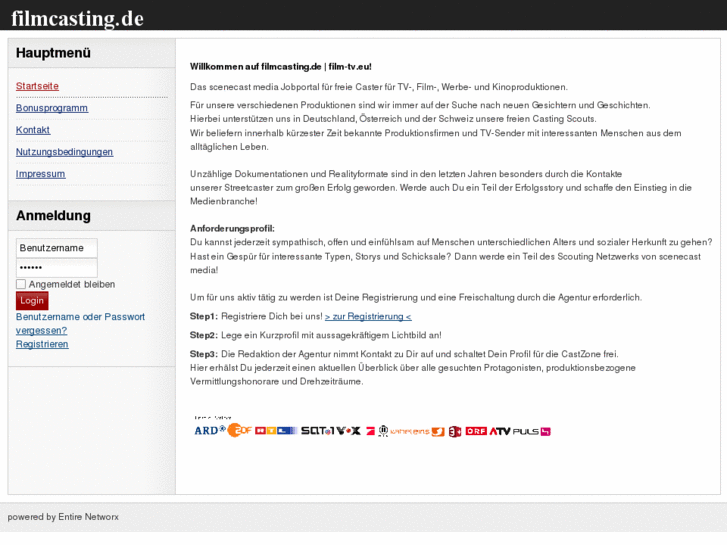Click the 3sat logo
Viewport: 727px width, 545px height.
455,431
